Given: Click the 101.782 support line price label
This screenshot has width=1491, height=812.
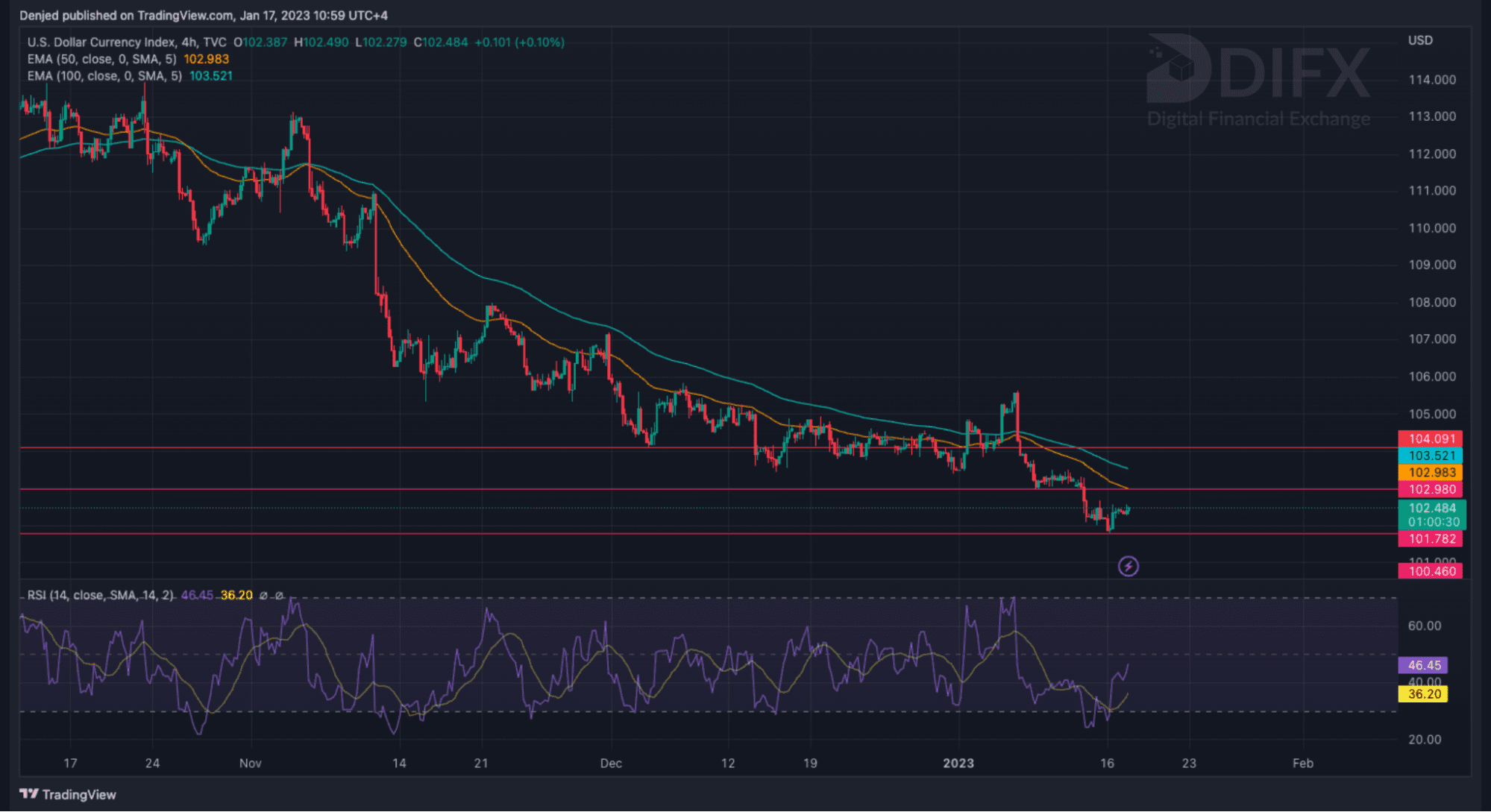Looking at the screenshot, I should click(x=1431, y=539).
